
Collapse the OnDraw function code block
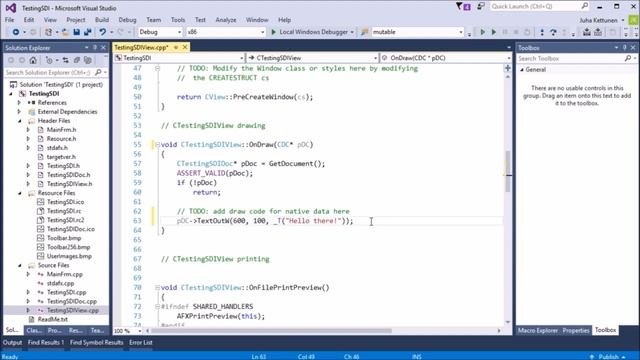click(157, 144)
